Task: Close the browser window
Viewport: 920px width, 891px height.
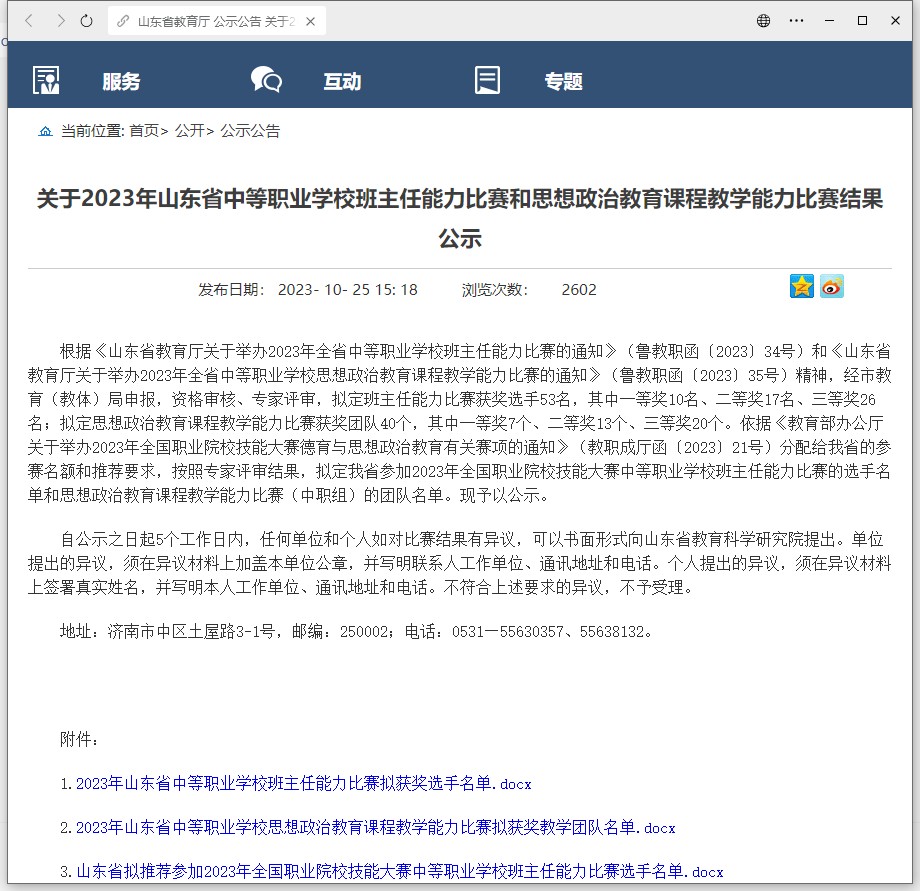Action: tap(895, 21)
